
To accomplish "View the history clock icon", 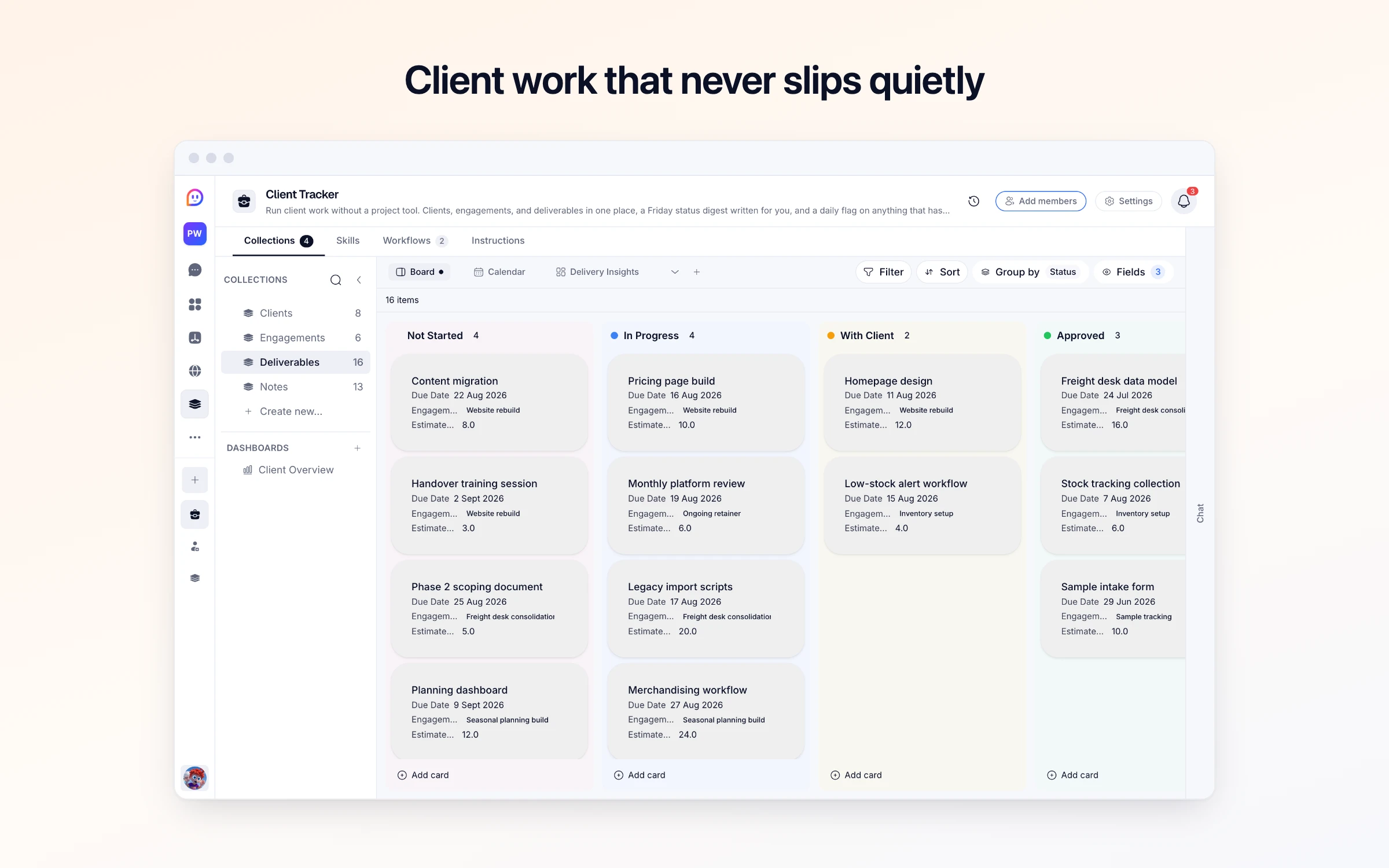I will 974,201.
